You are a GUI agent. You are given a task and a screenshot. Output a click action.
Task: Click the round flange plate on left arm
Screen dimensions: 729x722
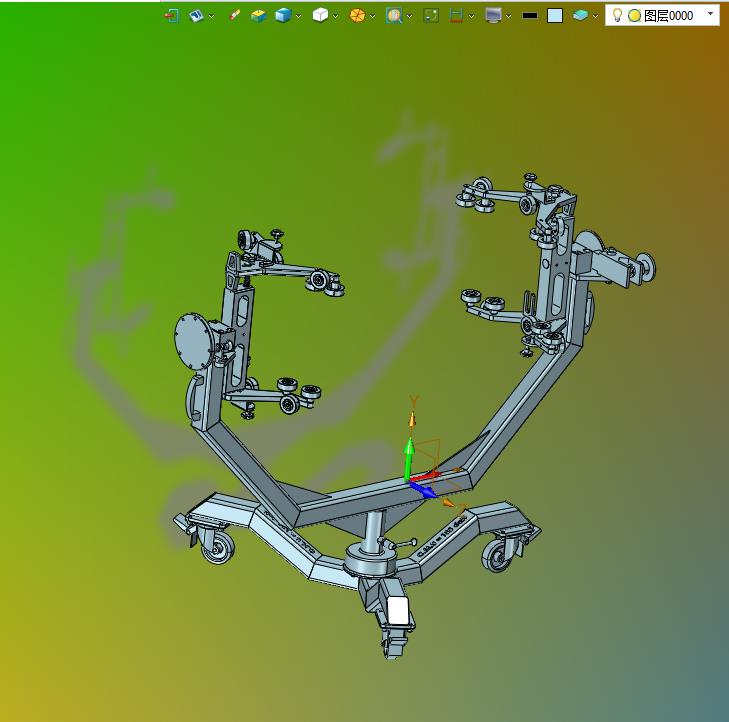(194, 342)
